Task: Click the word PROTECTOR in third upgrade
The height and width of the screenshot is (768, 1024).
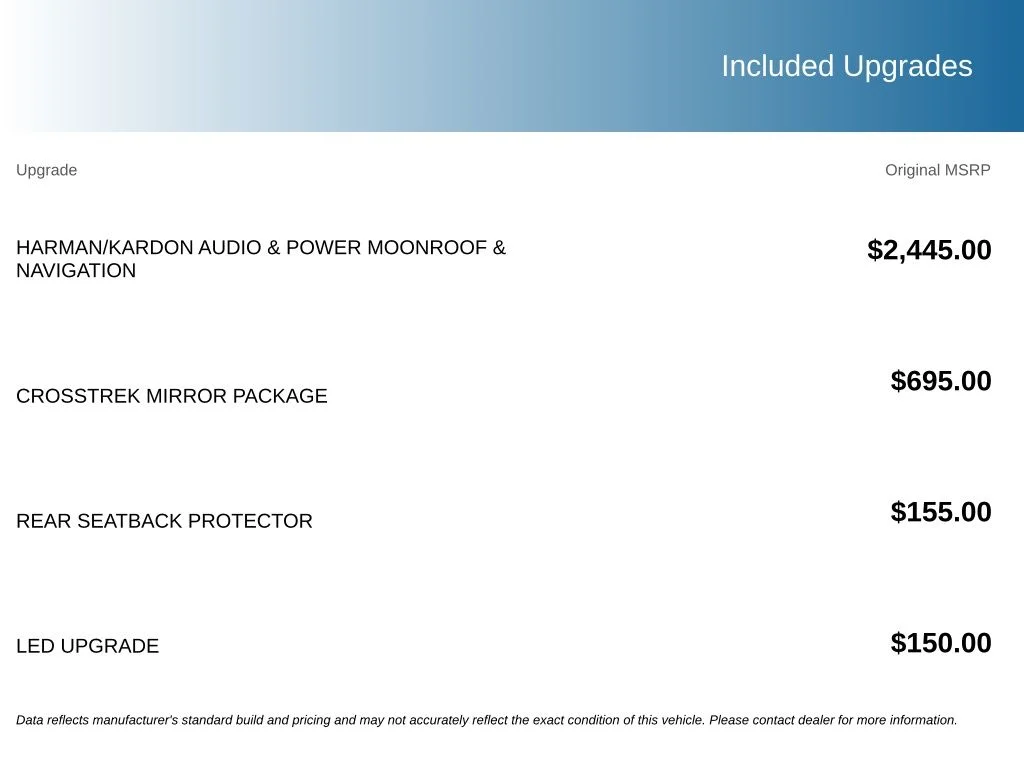Action: click(250, 520)
